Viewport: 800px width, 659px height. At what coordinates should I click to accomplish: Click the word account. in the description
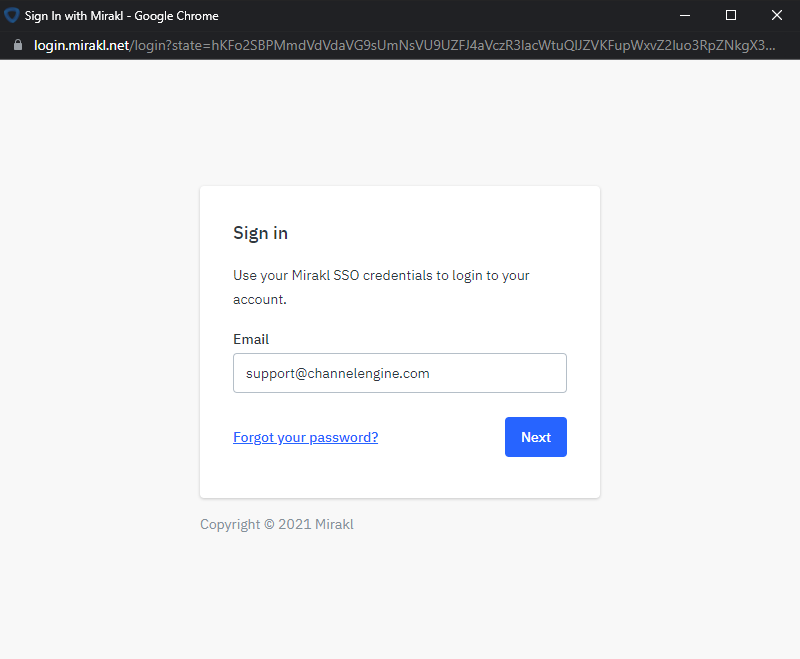[260, 299]
